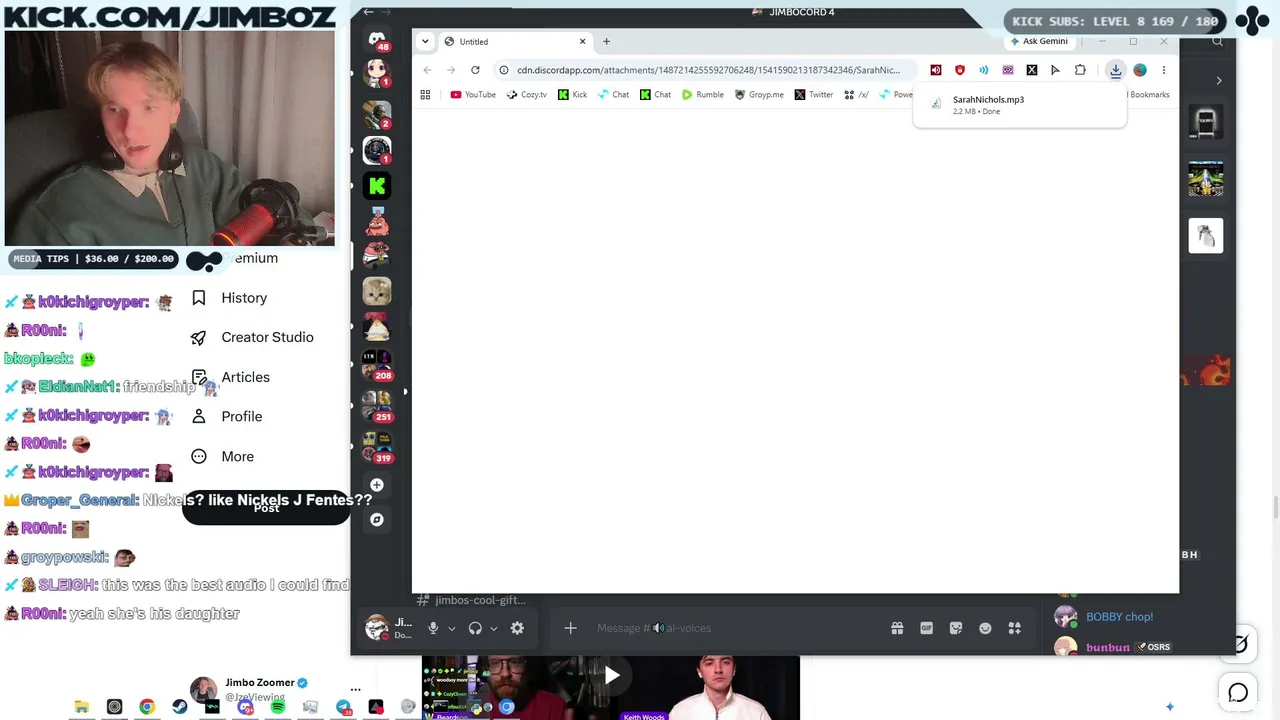This screenshot has width=1280, height=720.
Task: Open Discord direct messages home icon
Action: click(x=377, y=39)
